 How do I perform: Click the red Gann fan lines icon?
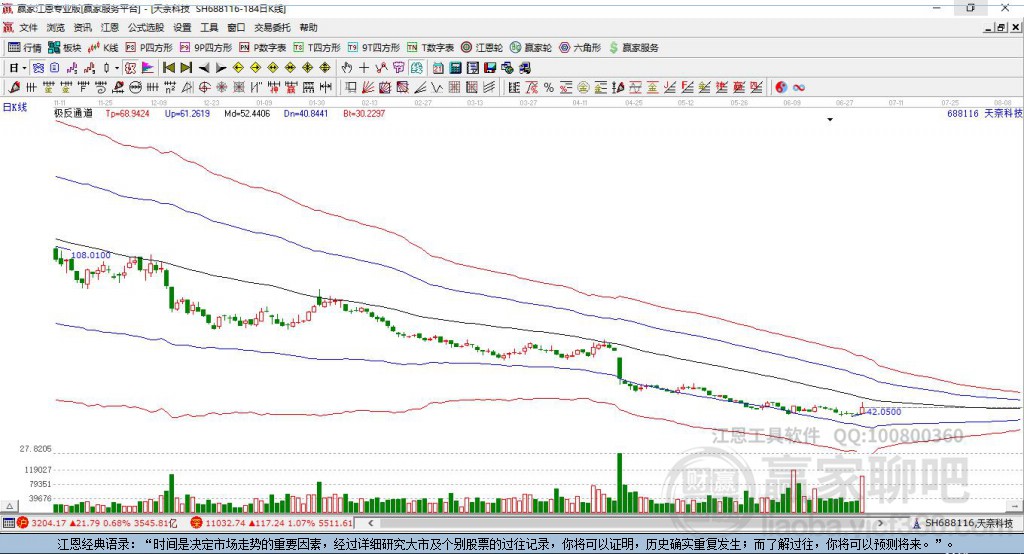(x=368, y=88)
